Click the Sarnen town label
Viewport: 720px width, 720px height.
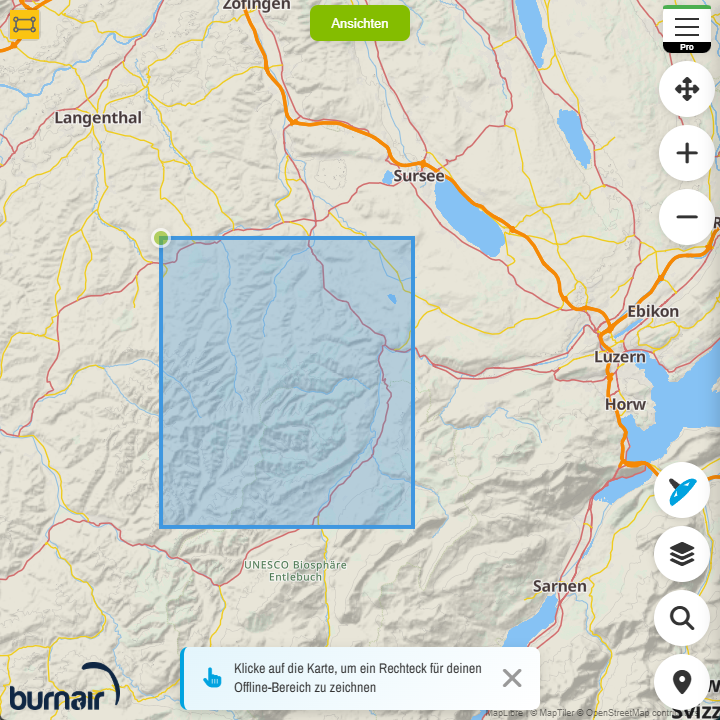point(559,586)
